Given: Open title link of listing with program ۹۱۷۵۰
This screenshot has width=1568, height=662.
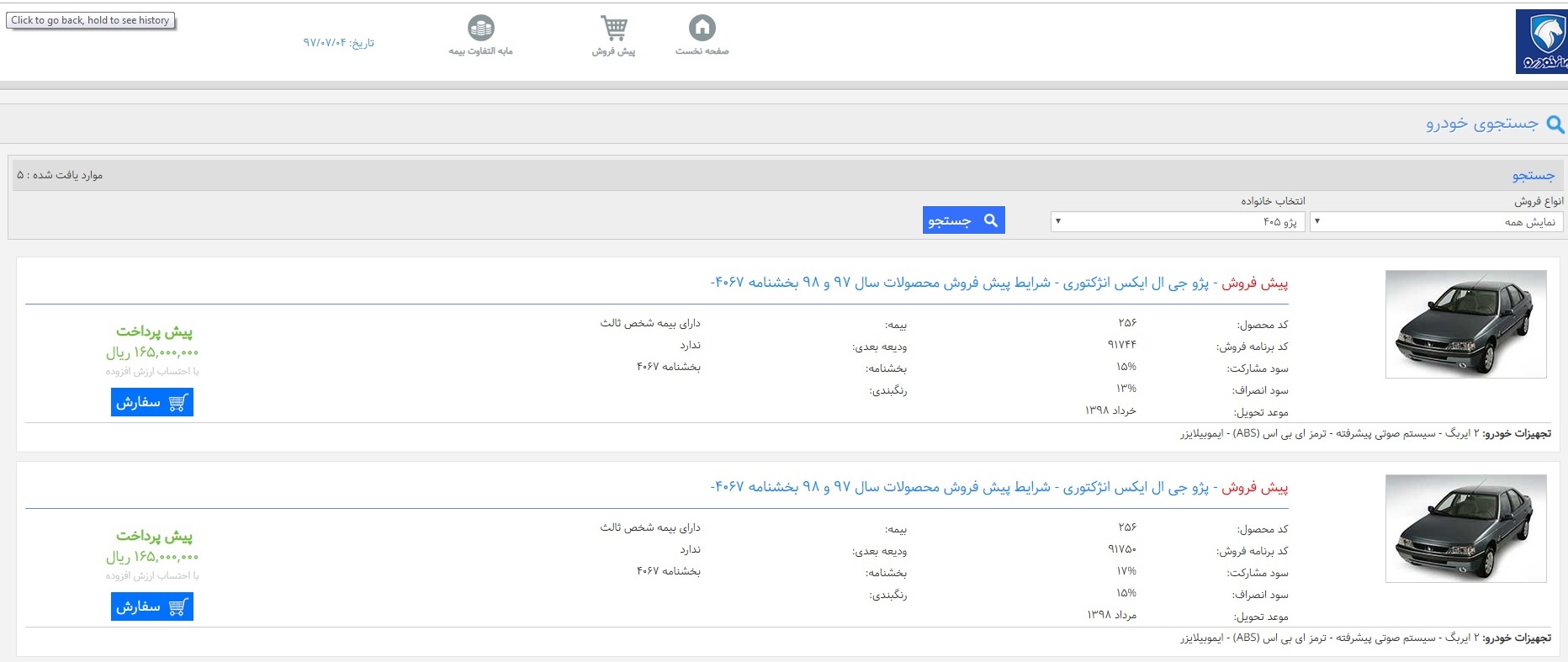Looking at the screenshot, I should (x=999, y=487).
